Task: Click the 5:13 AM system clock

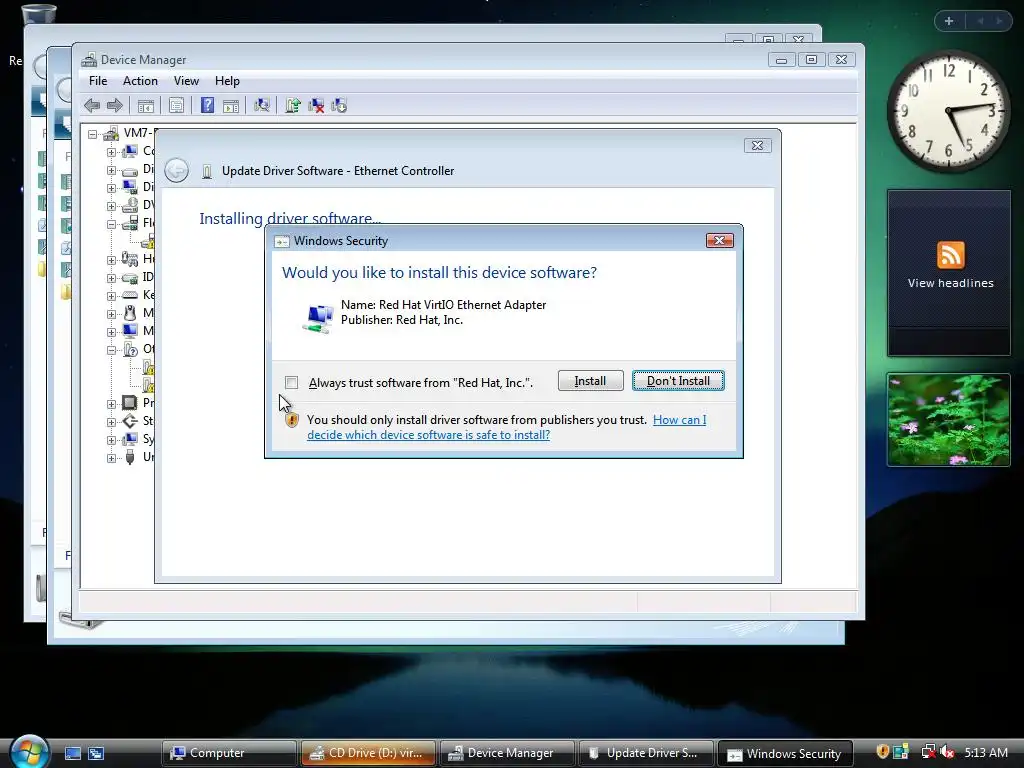Action: coord(986,752)
